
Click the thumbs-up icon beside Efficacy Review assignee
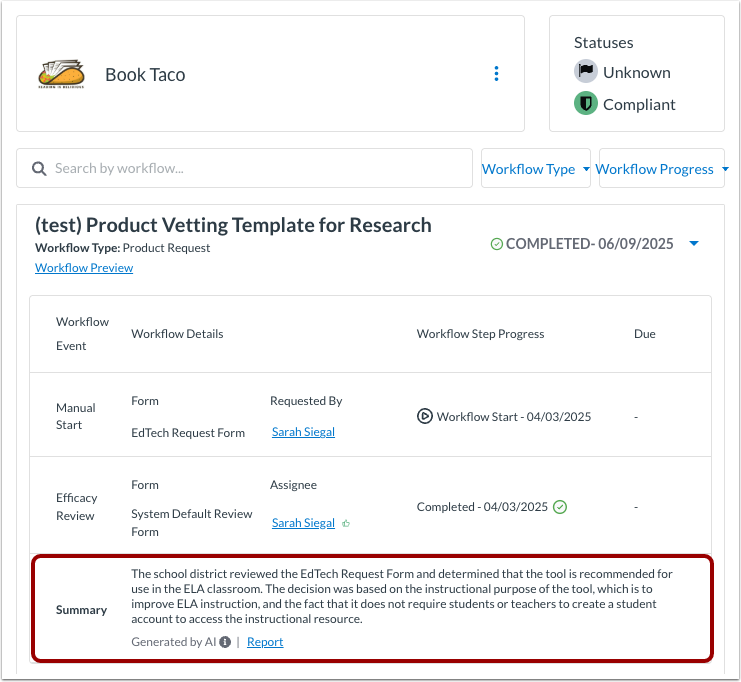click(346, 524)
